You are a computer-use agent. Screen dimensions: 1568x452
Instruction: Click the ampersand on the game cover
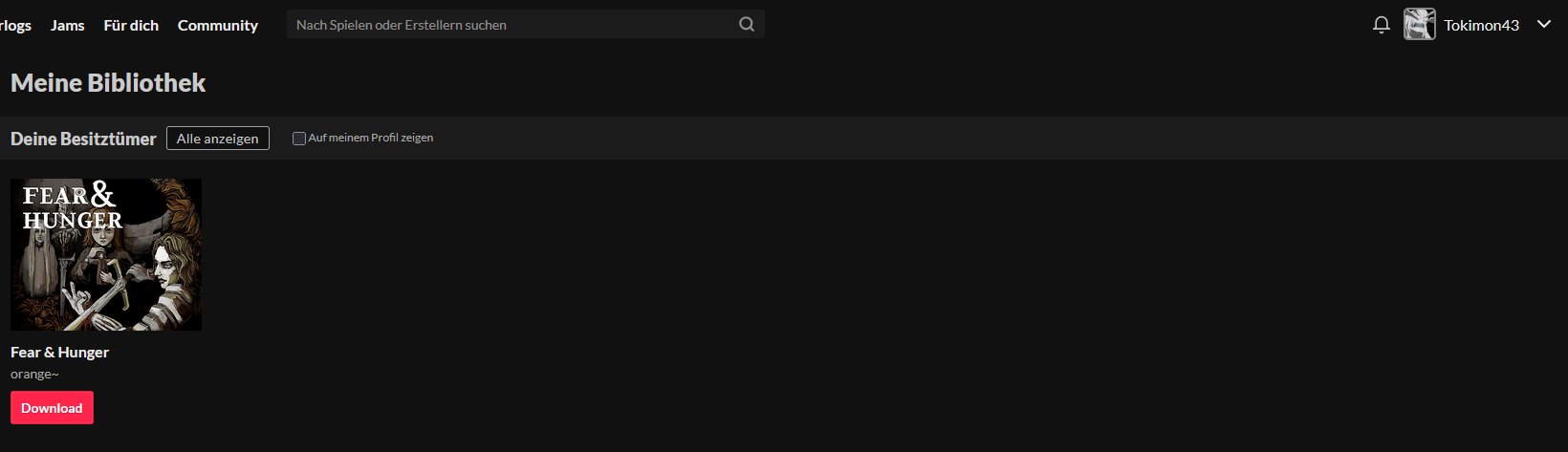click(102, 194)
